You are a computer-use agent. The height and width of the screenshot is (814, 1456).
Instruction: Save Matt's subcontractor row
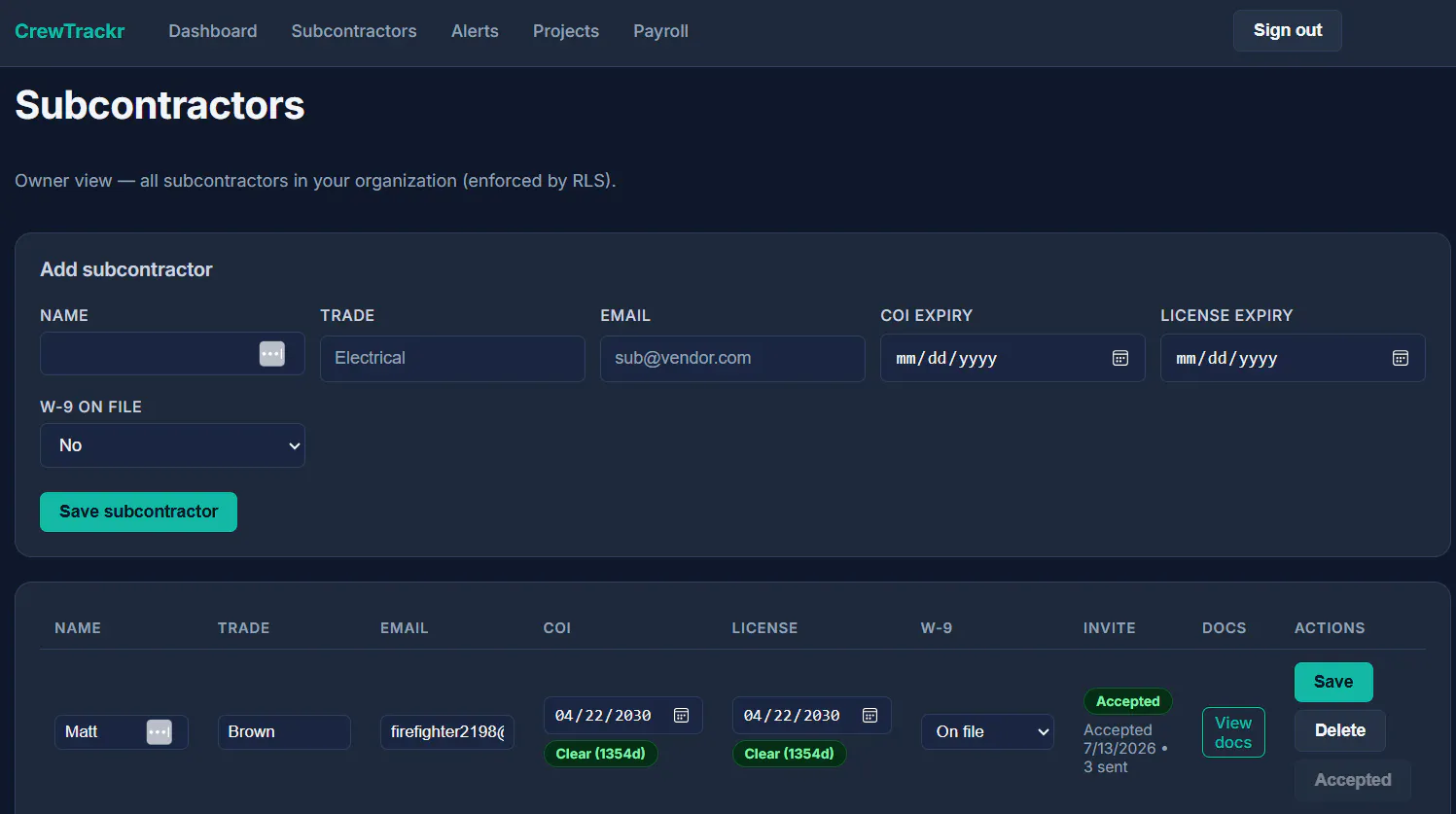point(1333,682)
